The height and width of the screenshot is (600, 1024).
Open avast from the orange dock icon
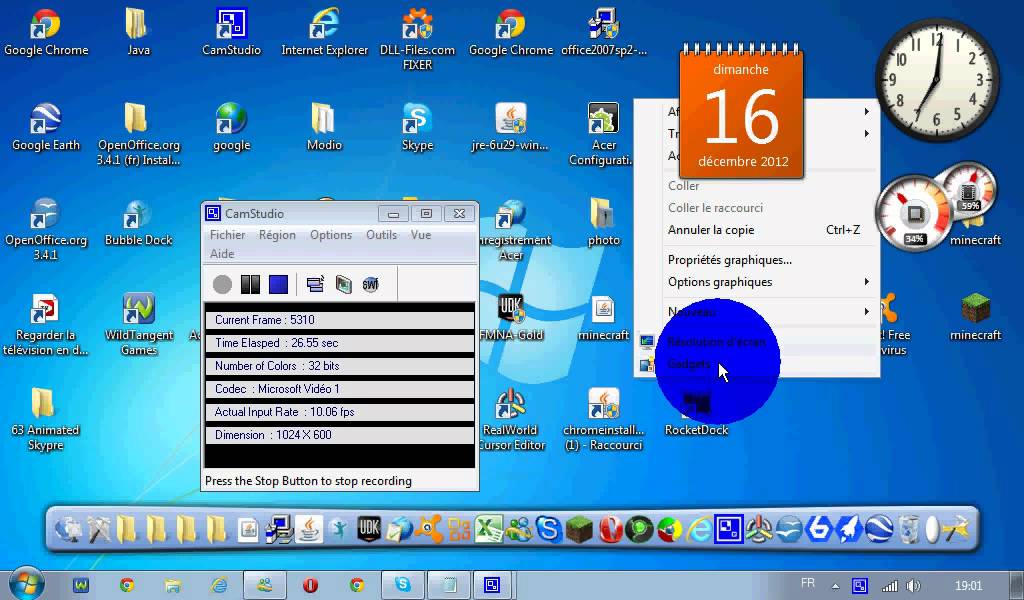pos(428,529)
